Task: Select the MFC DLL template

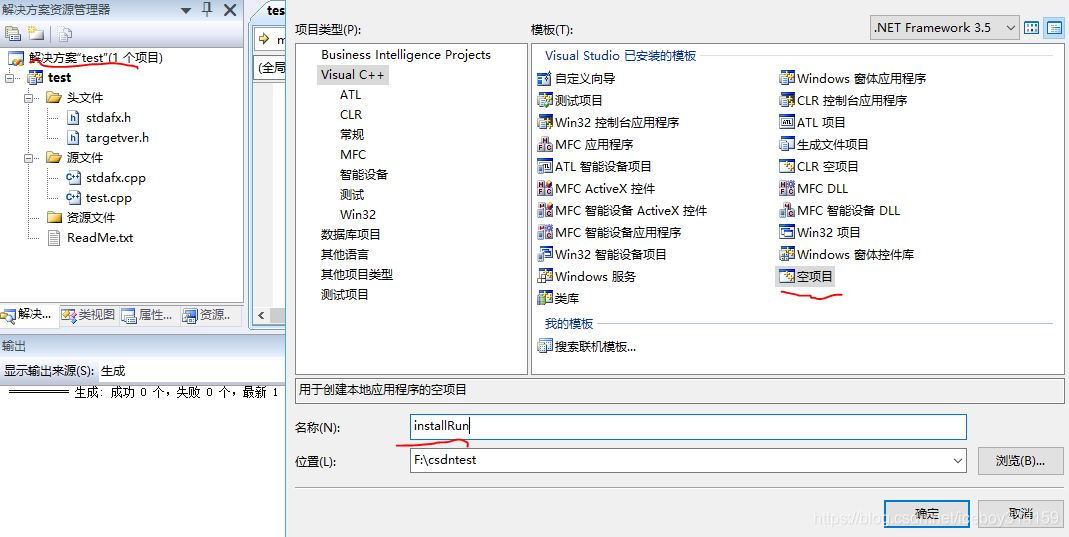Action: pyautogui.click(x=813, y=188)
